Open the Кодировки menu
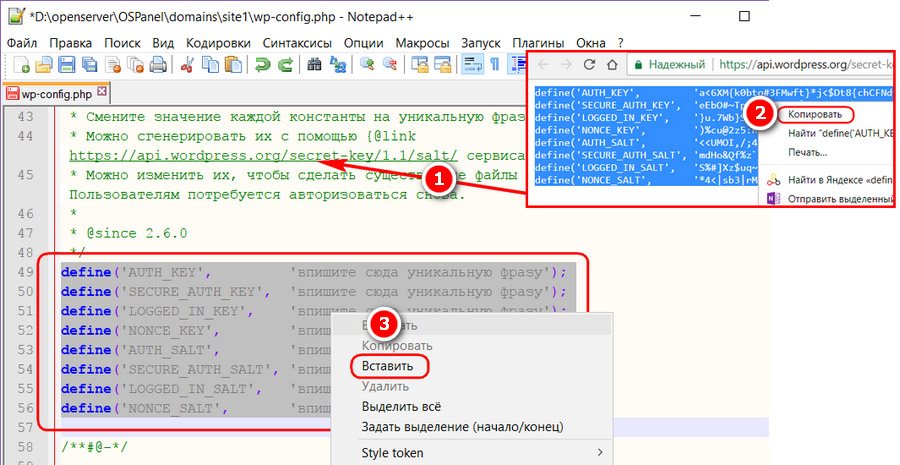This screenshot has height=465, width=900. click(218, 43)
